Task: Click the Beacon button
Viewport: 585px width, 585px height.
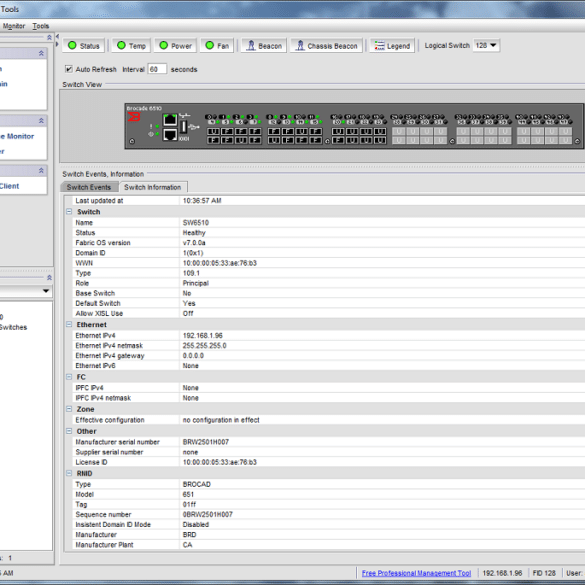Action: coord(264,46)
